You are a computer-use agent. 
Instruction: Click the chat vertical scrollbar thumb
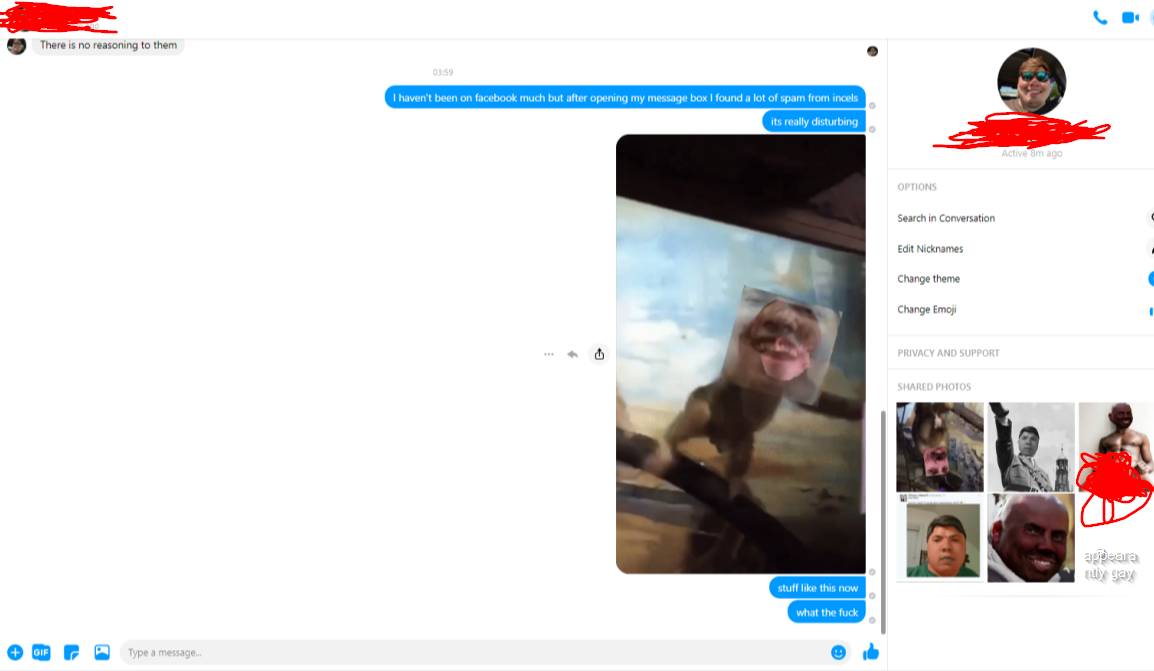click(x=883, y=522)
